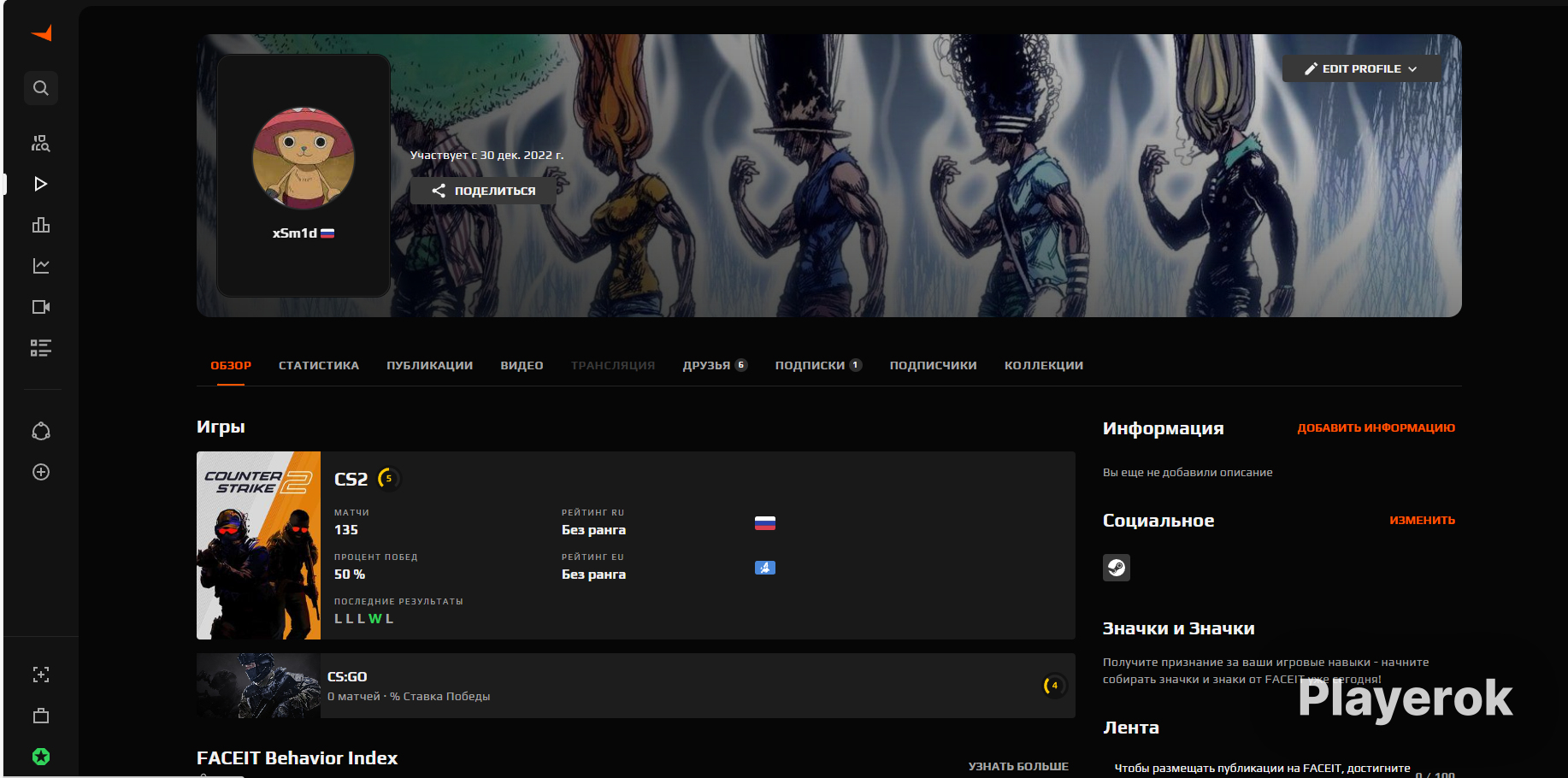This screenshot has height=778, width=1568.
Task: Open the ПОДПИСКИ tab
Action: [818, 365]
